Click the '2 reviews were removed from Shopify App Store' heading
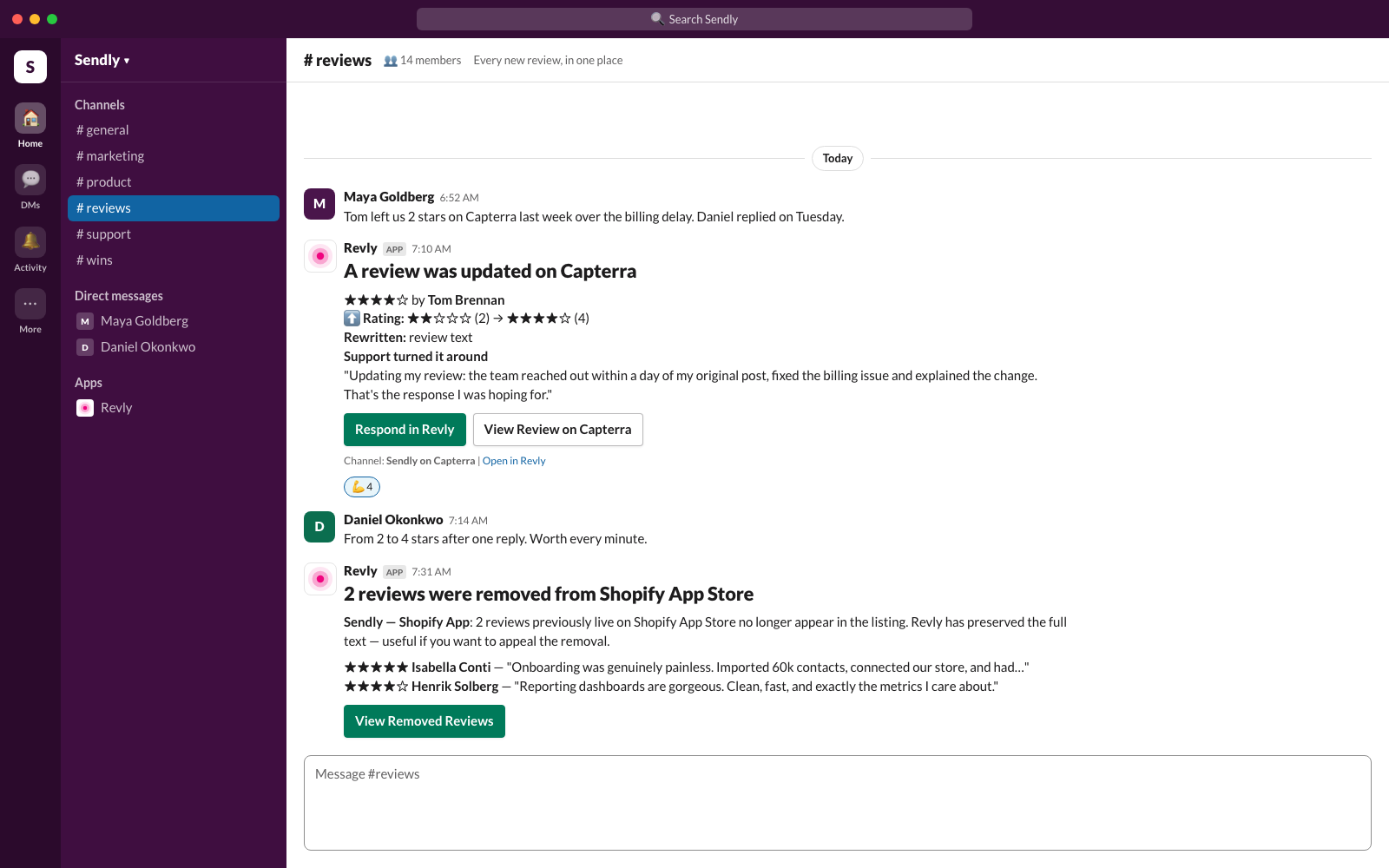This screenshot has height=868, width=1389. coord(549,595)
